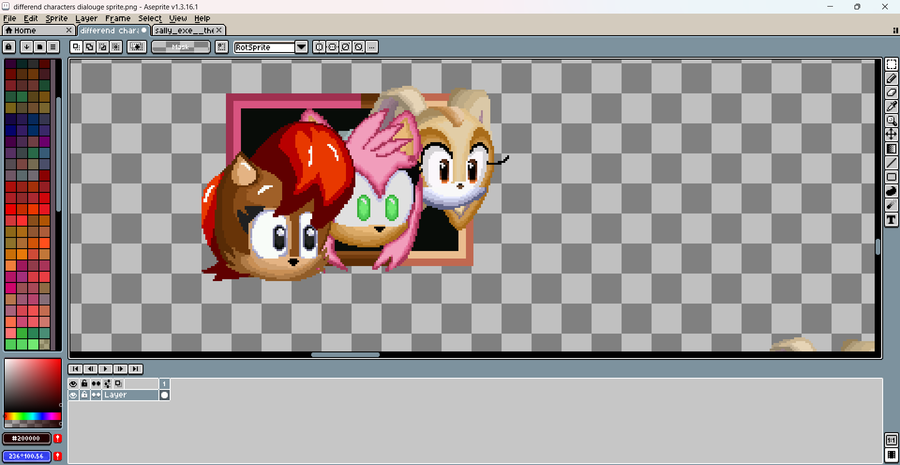Hide the layer named Layer via eye icon
900x465 pixels.
pyautogui.click(x=73, y=395)
